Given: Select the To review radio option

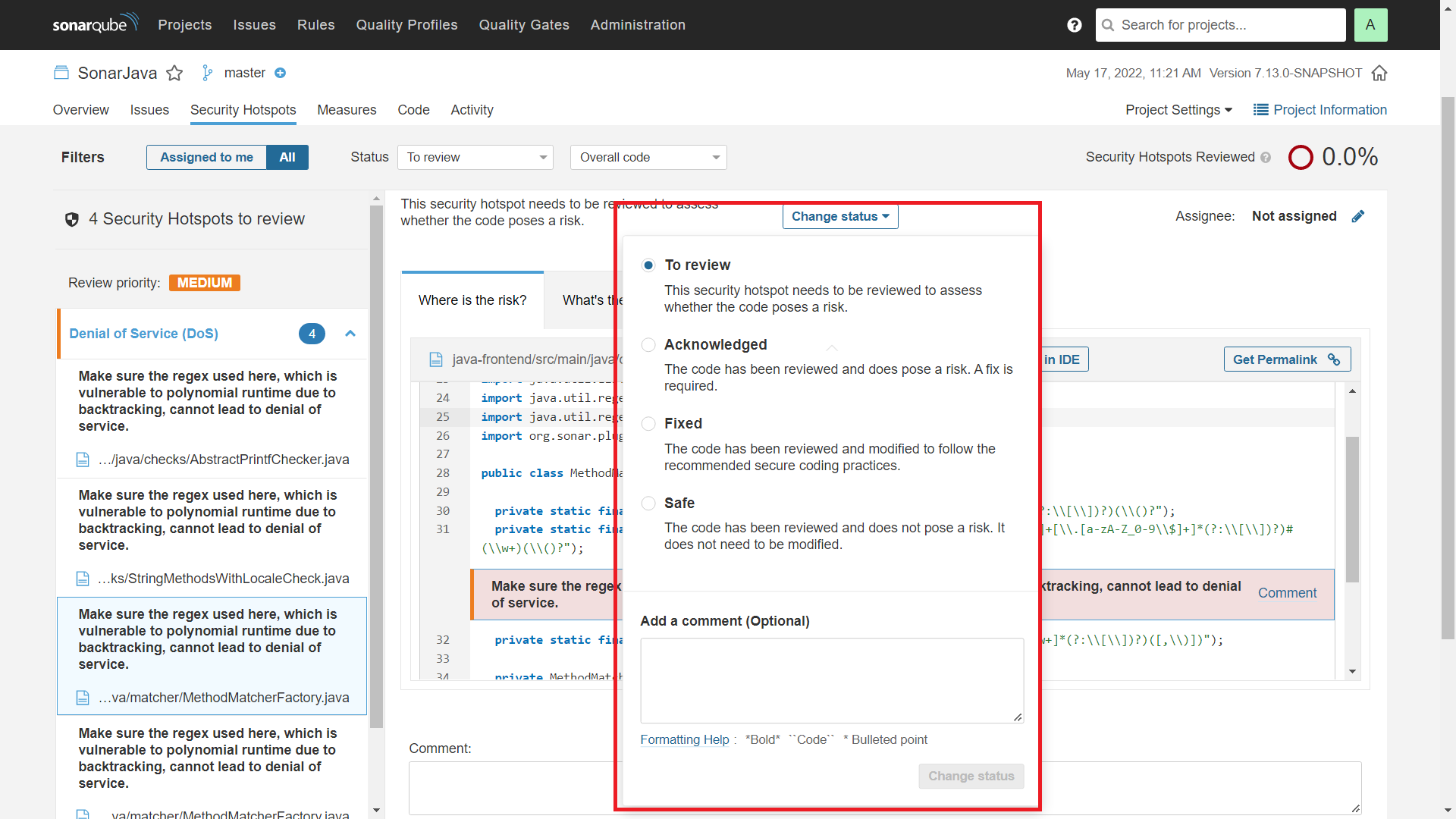Looking at the screenshot, I should click(648, 265).
